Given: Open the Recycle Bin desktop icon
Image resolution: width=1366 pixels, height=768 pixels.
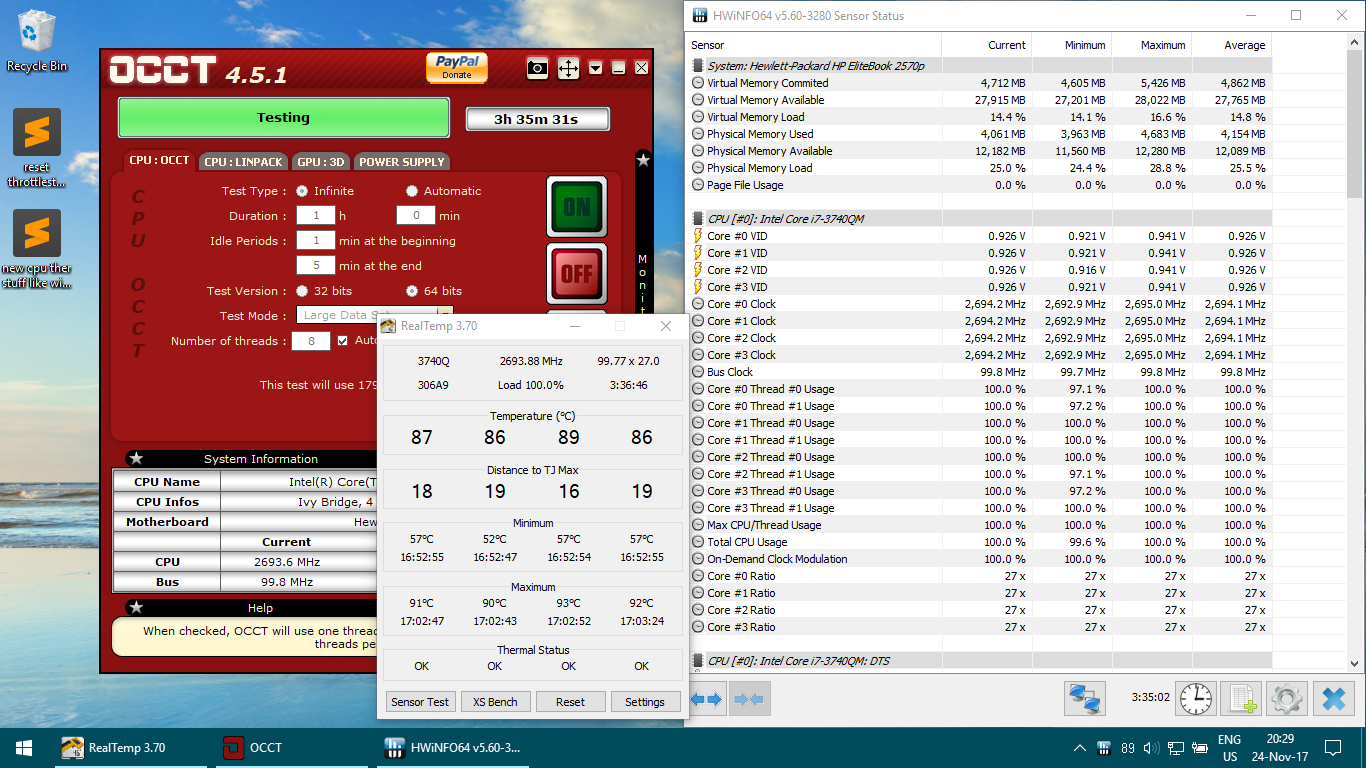Looking at the screenshot, I should tap(37, 41).
